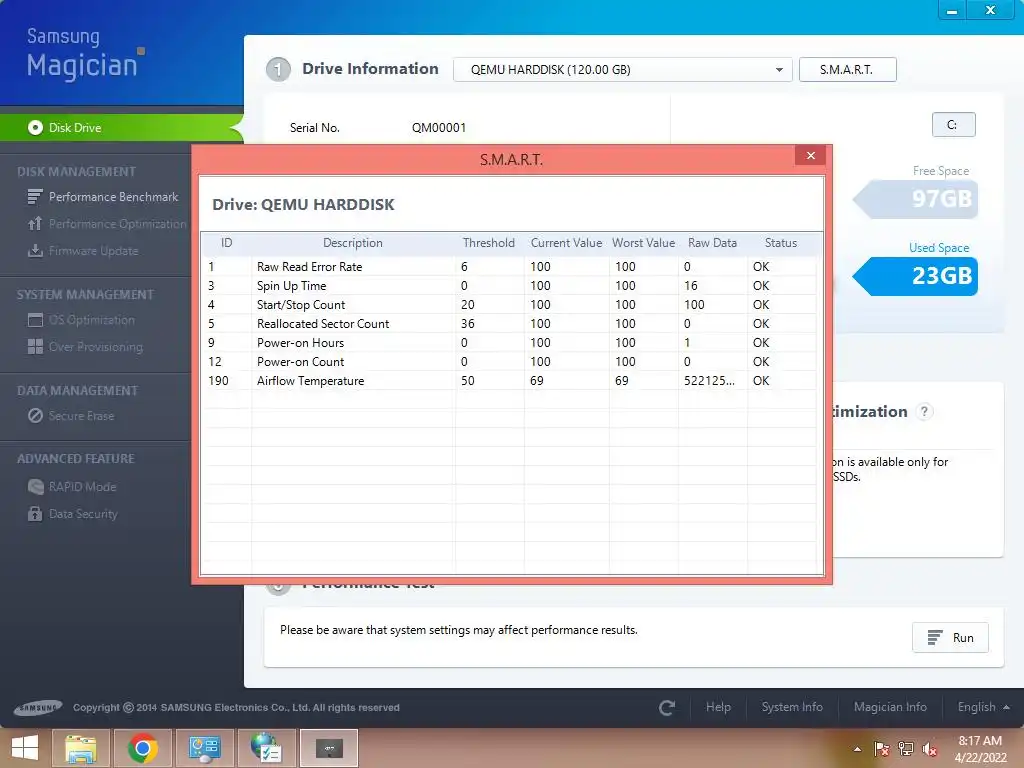The height and width of the screenshot is (768, 1024).
Task: Click the Current Value column header
Action: pyautogui.click(x=566, y=243)
